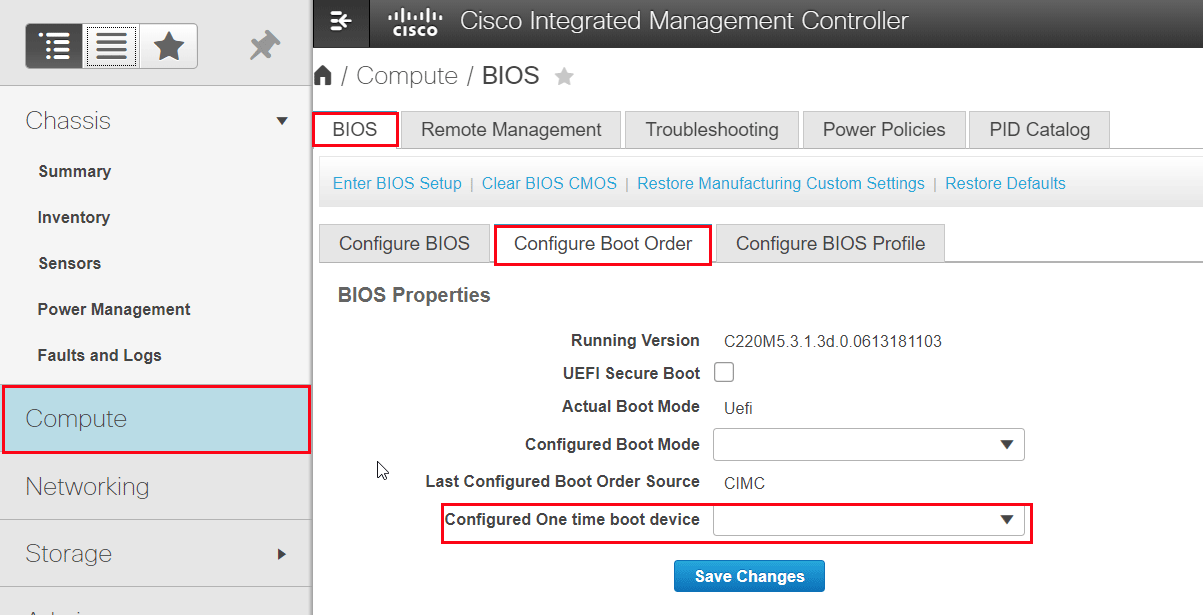The height and width of the screenshot is (615, 1203).
Task: Collapse the Chassis section arrow
Action: tap(282, 121)
